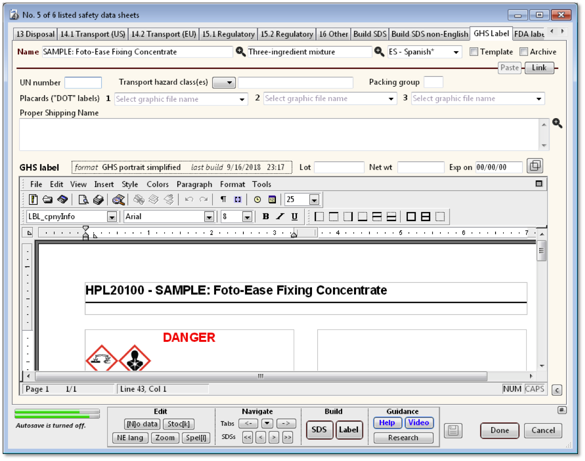Click the NE lang button
The width and height of the screenshot is (585, 461).
[x=130, y=438]
